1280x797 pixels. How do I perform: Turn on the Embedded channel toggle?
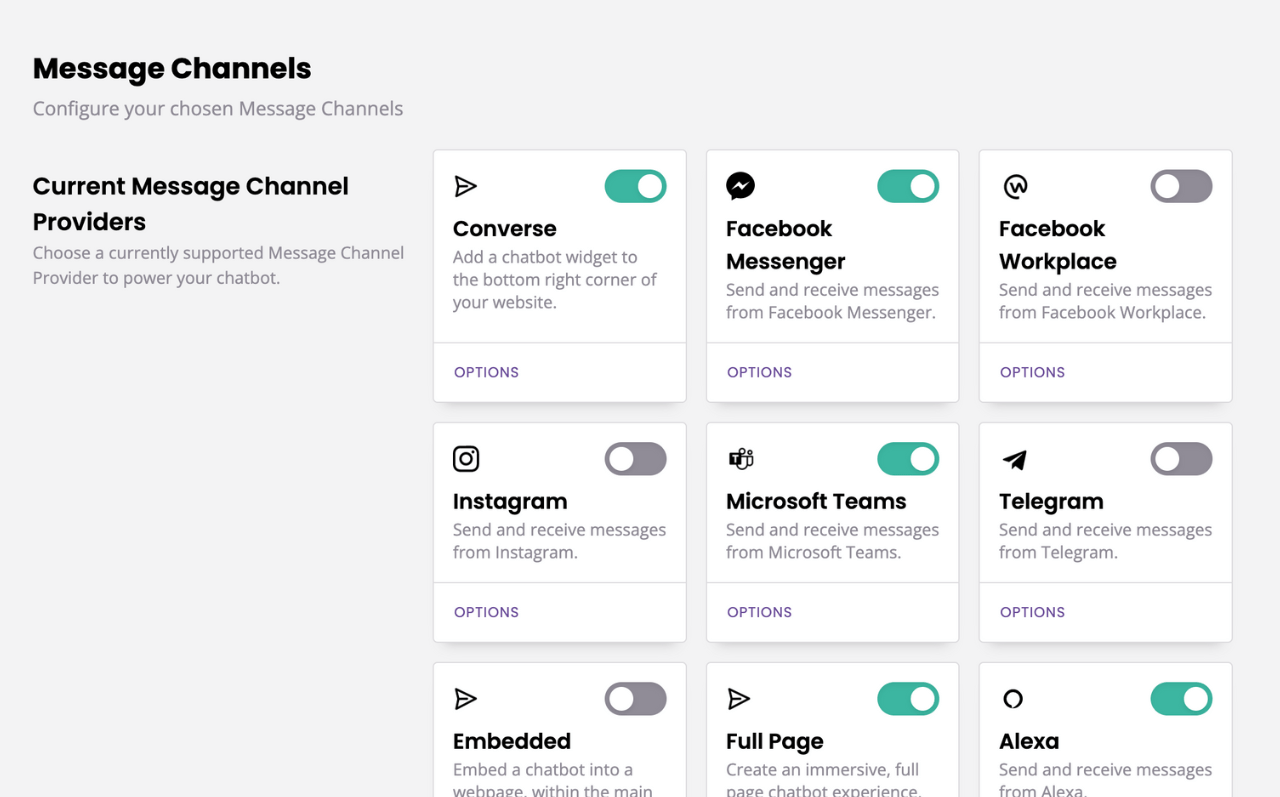(635, 698)
